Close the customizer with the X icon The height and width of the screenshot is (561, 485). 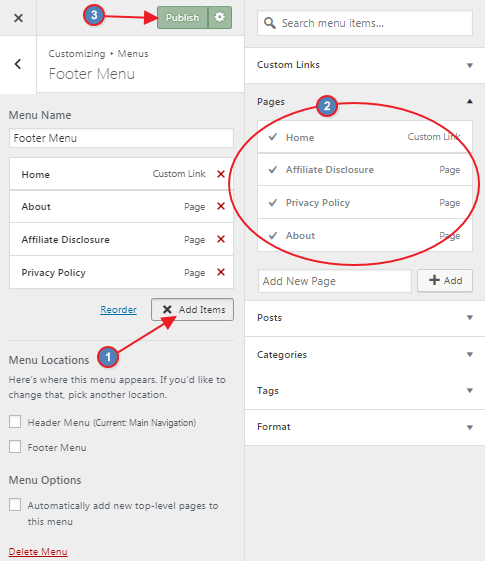[x=18, y=18]
